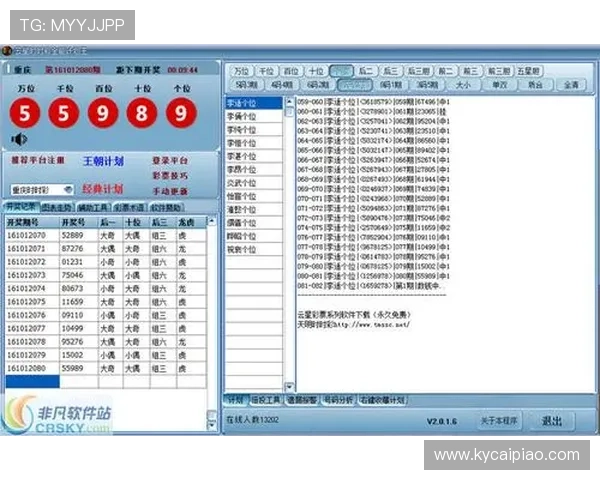Choose the 5码3期 plan button
600x480 pixels.
point(246,85)
